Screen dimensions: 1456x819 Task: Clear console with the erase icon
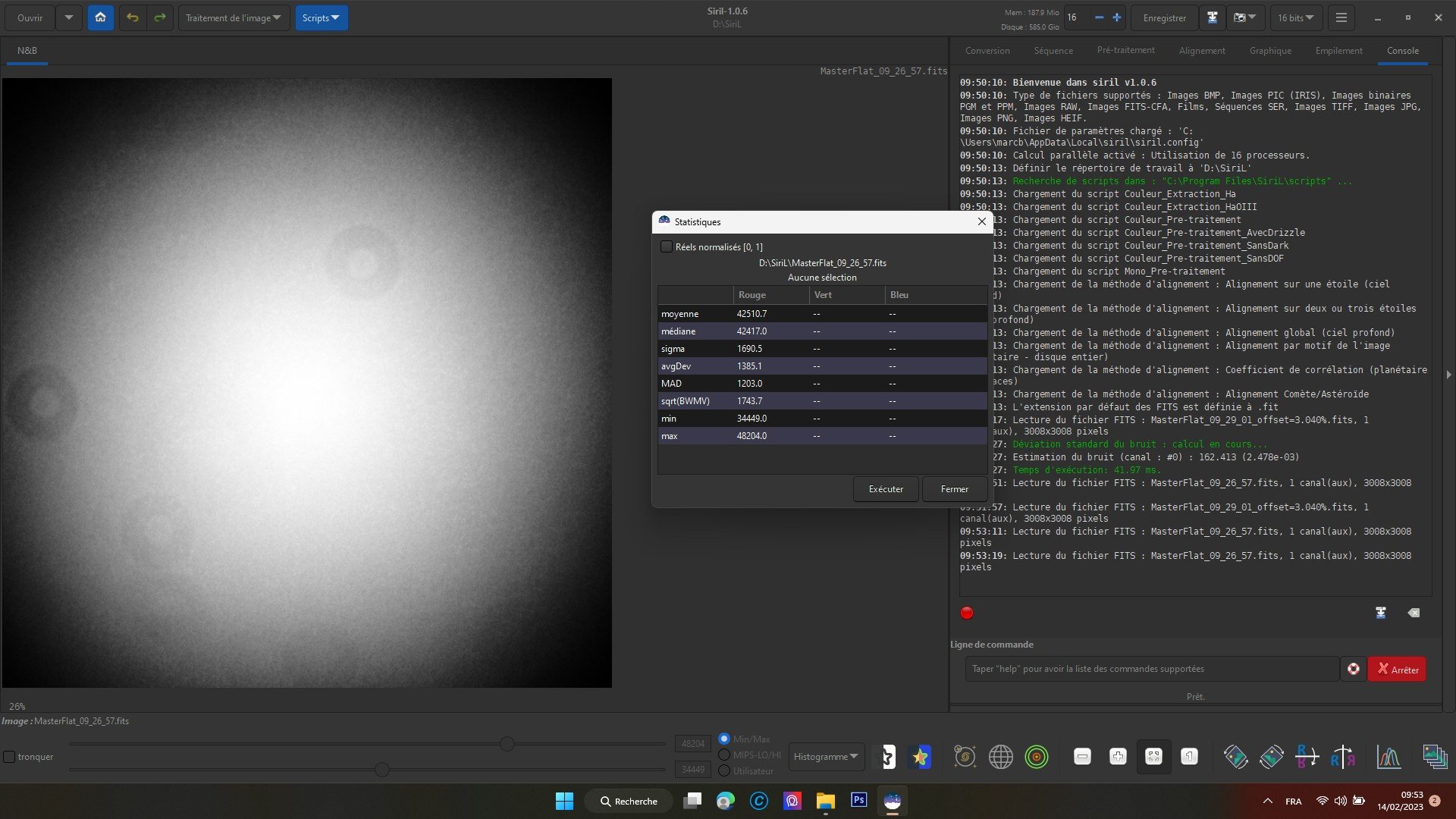pyautogui.click(x=1414, y=613)
